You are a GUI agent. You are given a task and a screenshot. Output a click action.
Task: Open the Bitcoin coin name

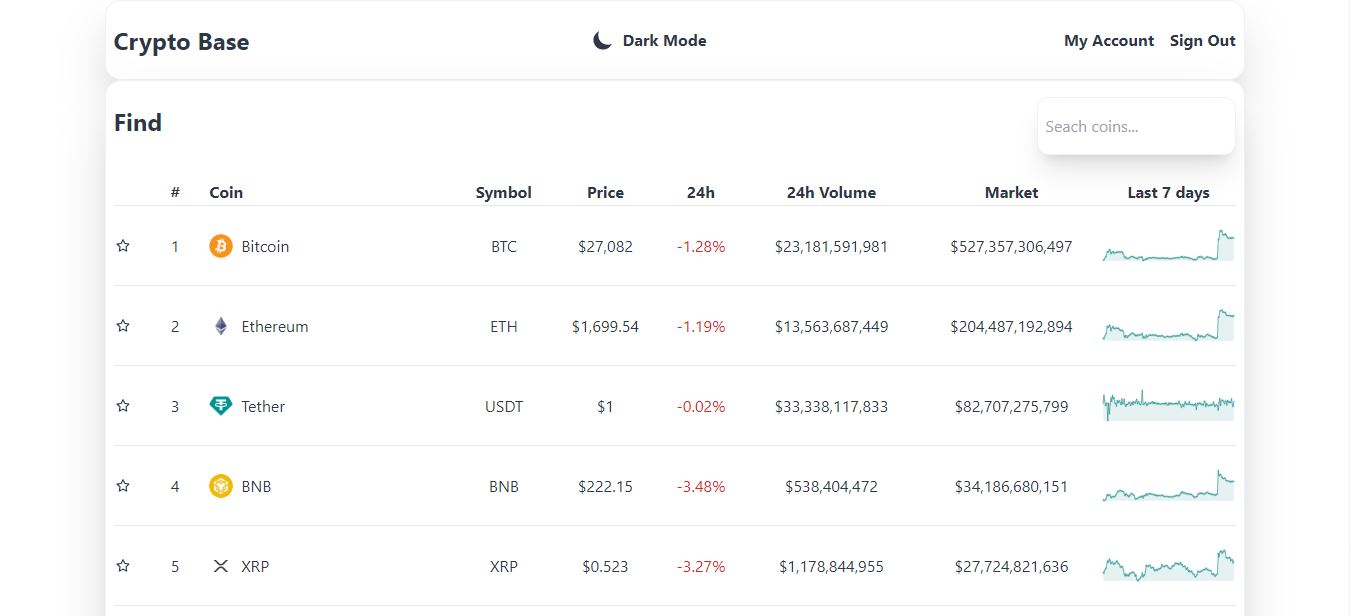(x=265, y=246)
